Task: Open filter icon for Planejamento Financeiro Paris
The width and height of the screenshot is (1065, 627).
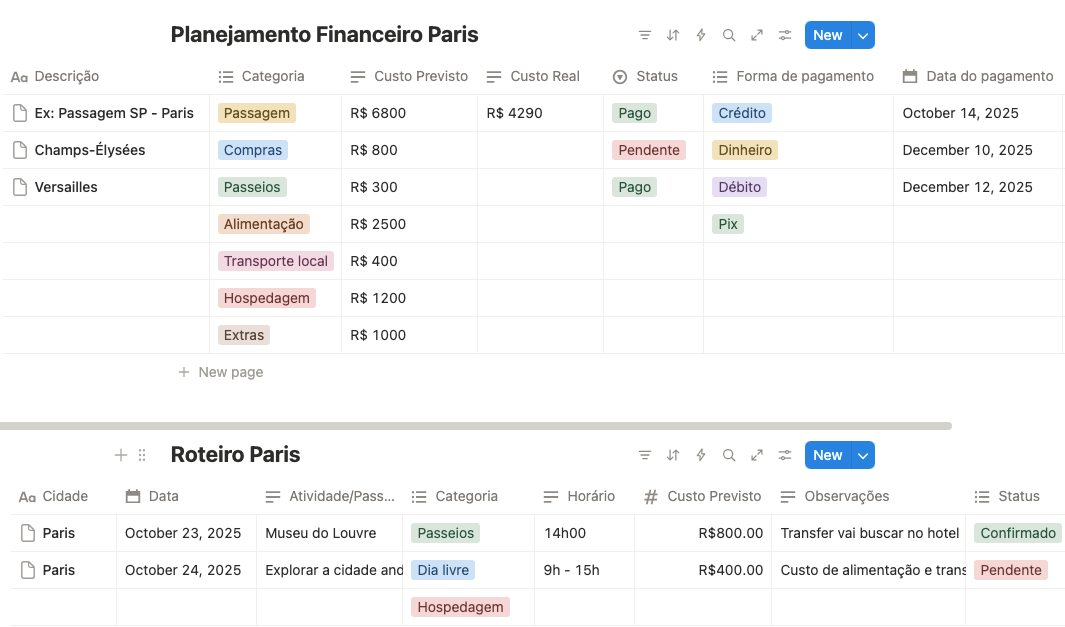Action: click(645, 35)
